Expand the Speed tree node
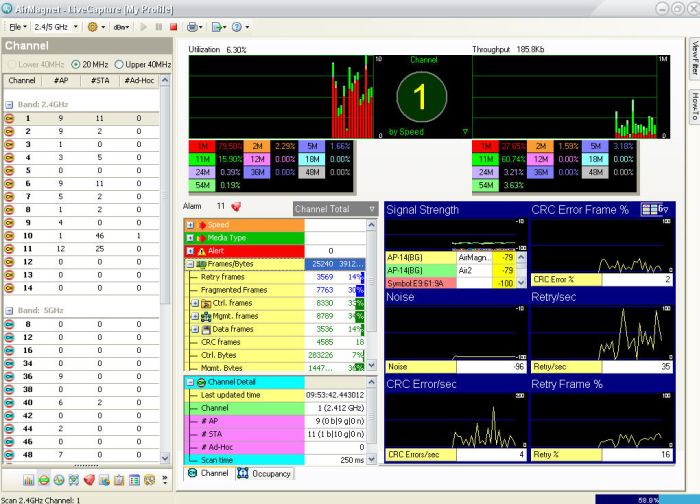Viewport: 700px width, 504px height. pos(190,225)
